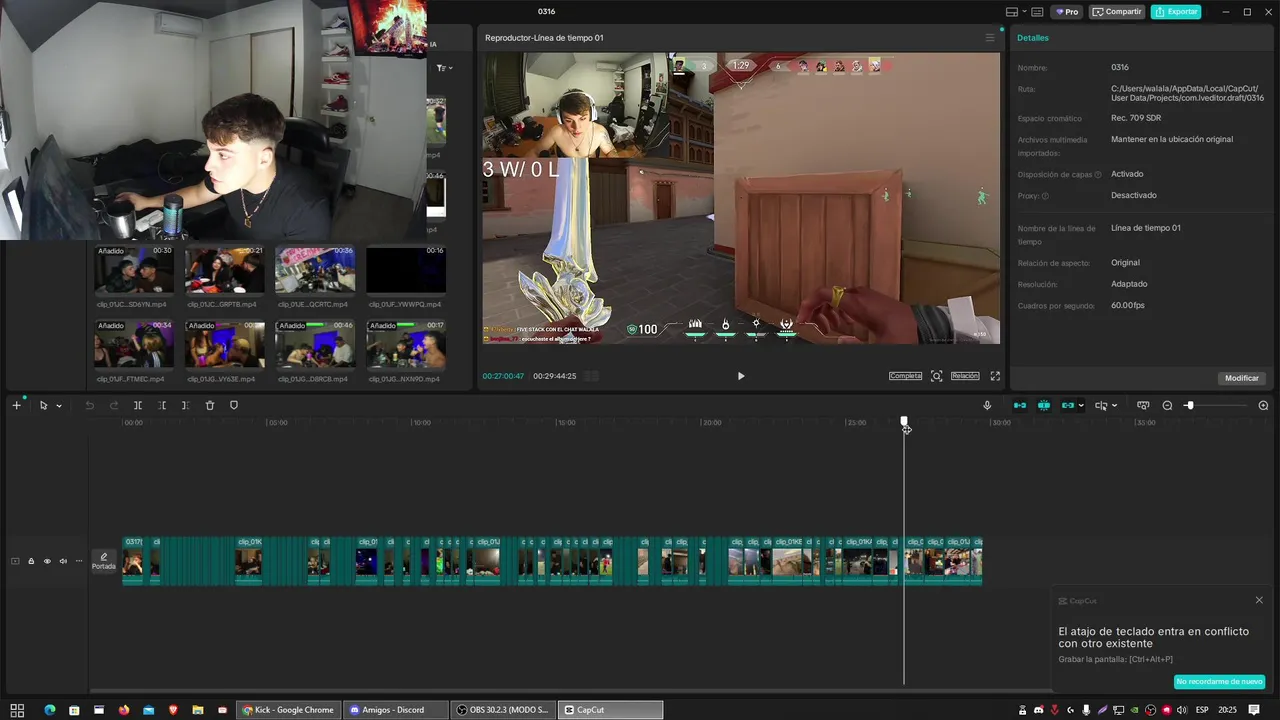Screen dimensions: 1280x720
Task: Expand the player to fullscreen
Action: (995, 376)
